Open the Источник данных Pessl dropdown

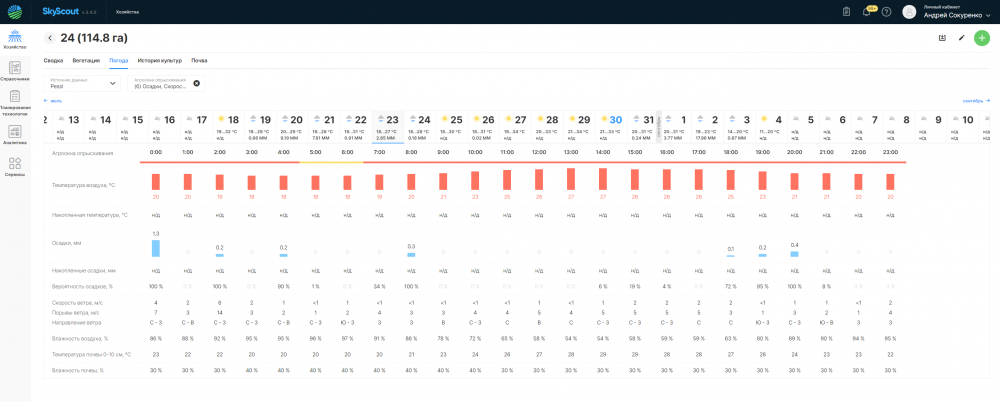82,83
